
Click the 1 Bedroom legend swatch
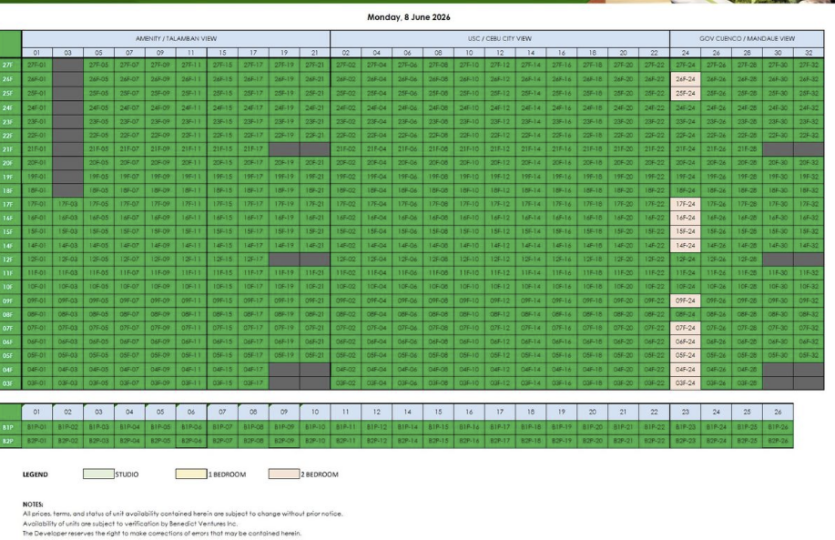click(191, 473)
